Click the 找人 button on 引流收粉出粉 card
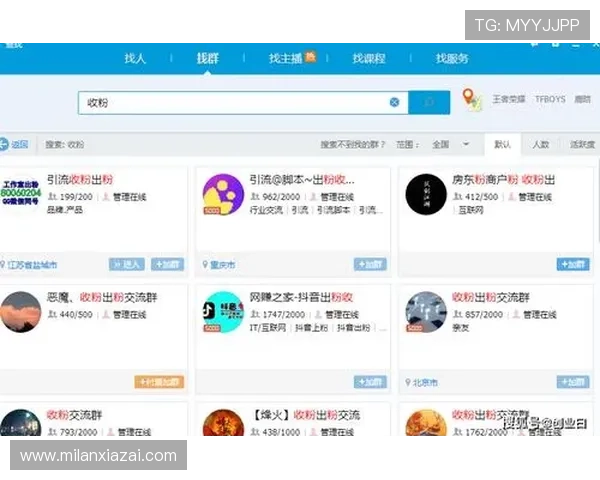 coord(127,264)
